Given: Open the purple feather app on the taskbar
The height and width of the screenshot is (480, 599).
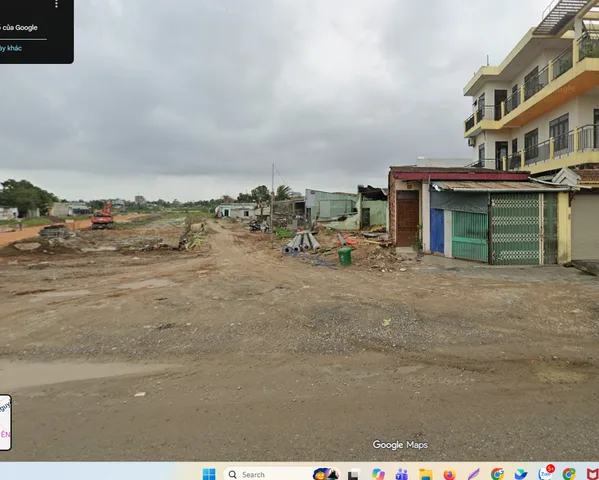Looking at the screenshot, I should click(473, 474).
